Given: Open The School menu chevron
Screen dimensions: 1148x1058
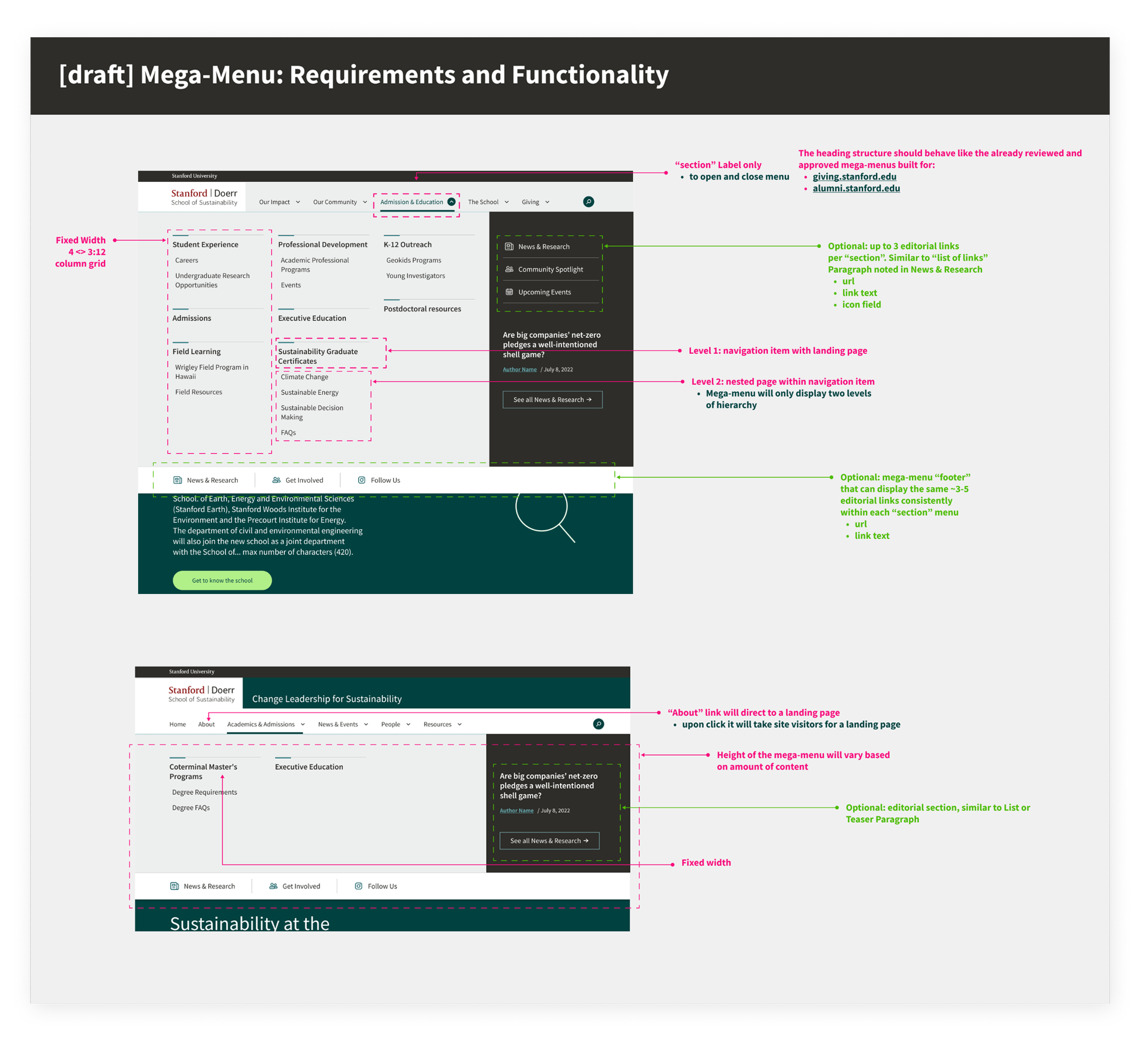Looking at the screenshot, I should pos(506,202).
